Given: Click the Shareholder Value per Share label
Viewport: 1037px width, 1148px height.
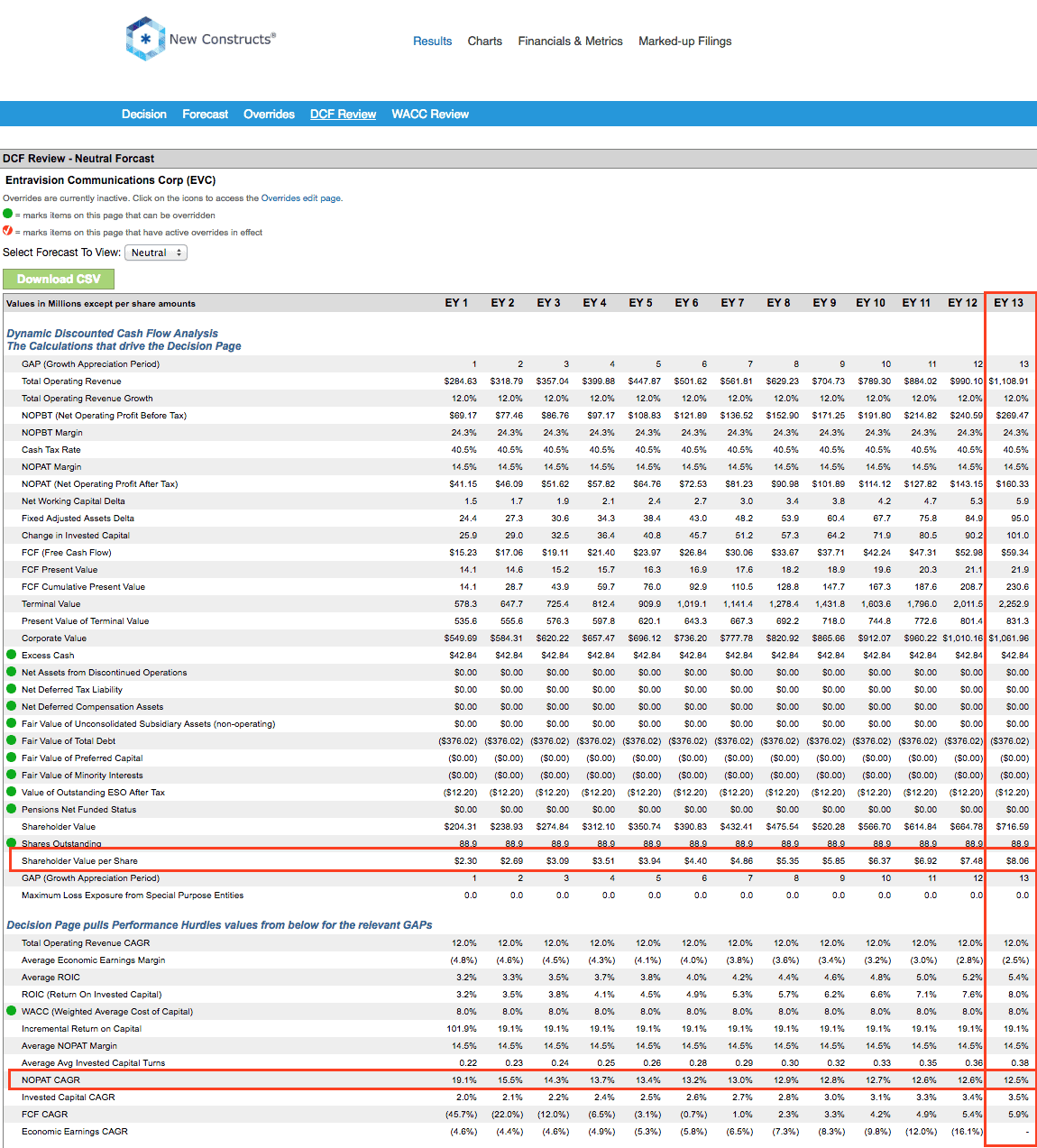Looking at the screenshot, I should pyautogui.click(x=80, y=861).
